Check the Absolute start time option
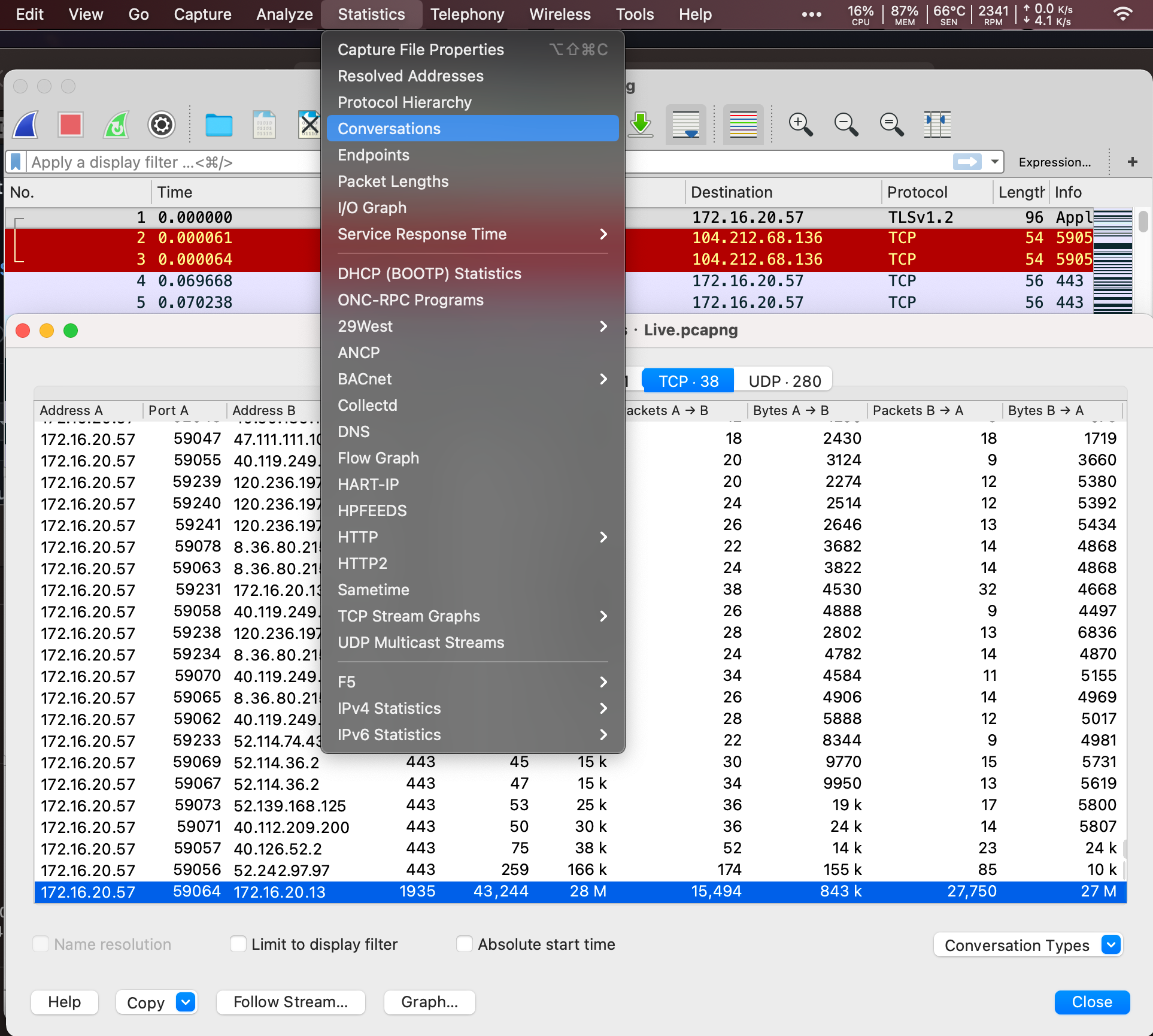Screen dimensions: 1153x1036 [x=465, y=944]
